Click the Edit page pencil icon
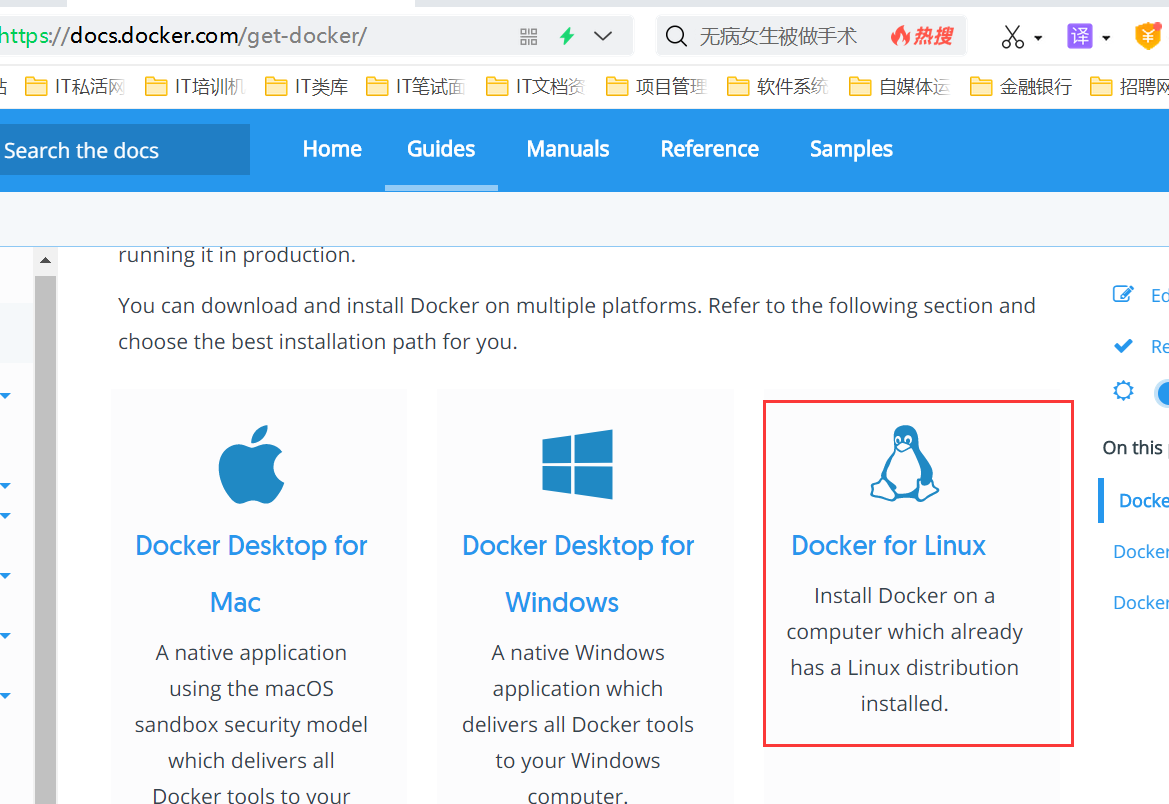Screen dimensions: 1169x804 [x=1123, y=295]
